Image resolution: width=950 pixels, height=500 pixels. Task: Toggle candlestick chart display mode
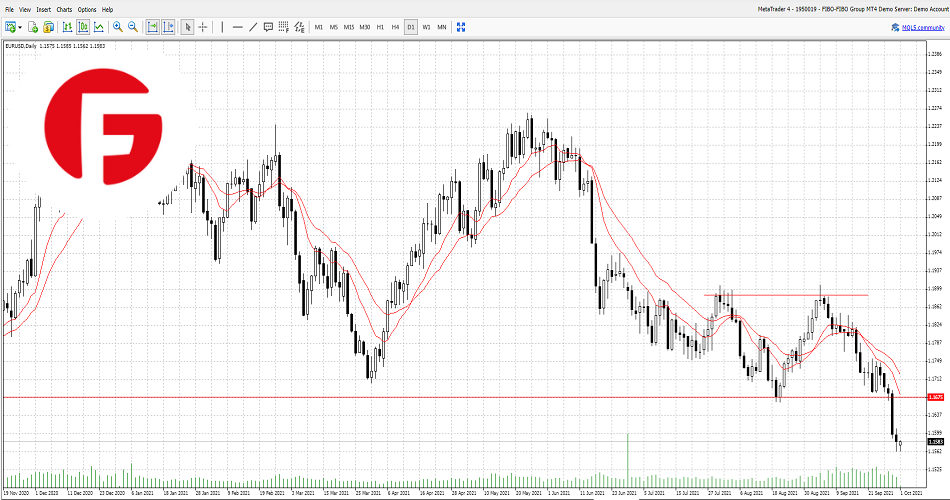point(82,27)
